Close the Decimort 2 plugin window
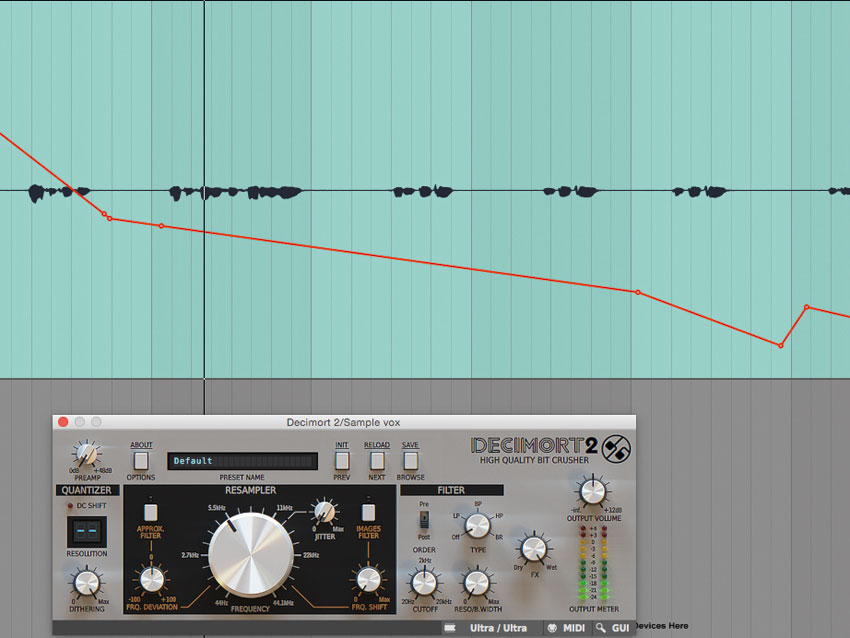850x638 pixels. click(63, 422)
